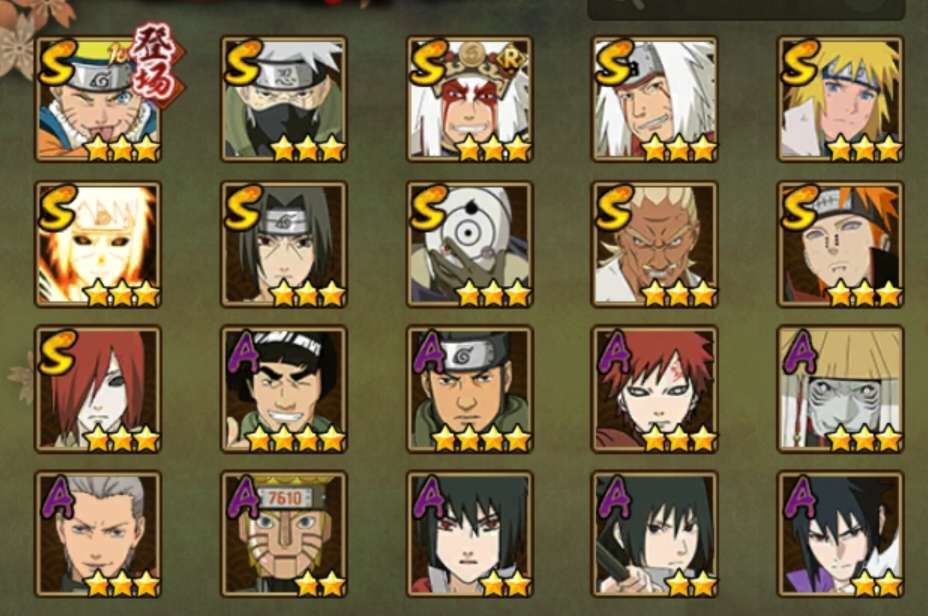Select red-haired Nagato S-rank card
This screenshot has height=616, width=928.
pos(98,389)
